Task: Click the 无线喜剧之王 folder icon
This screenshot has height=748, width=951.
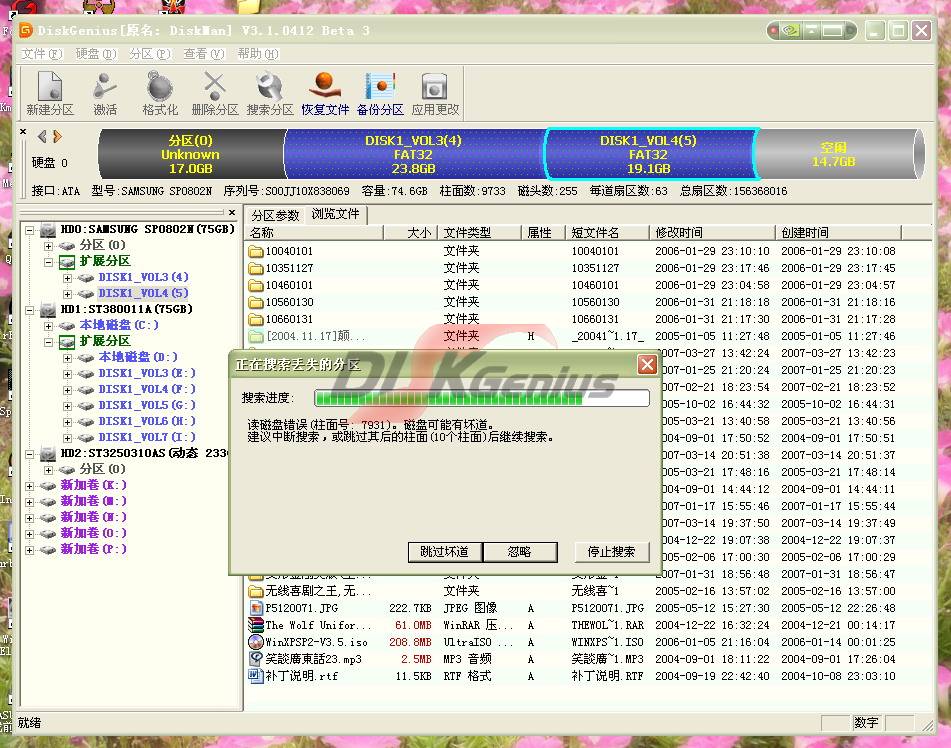Action: [255, 591]
